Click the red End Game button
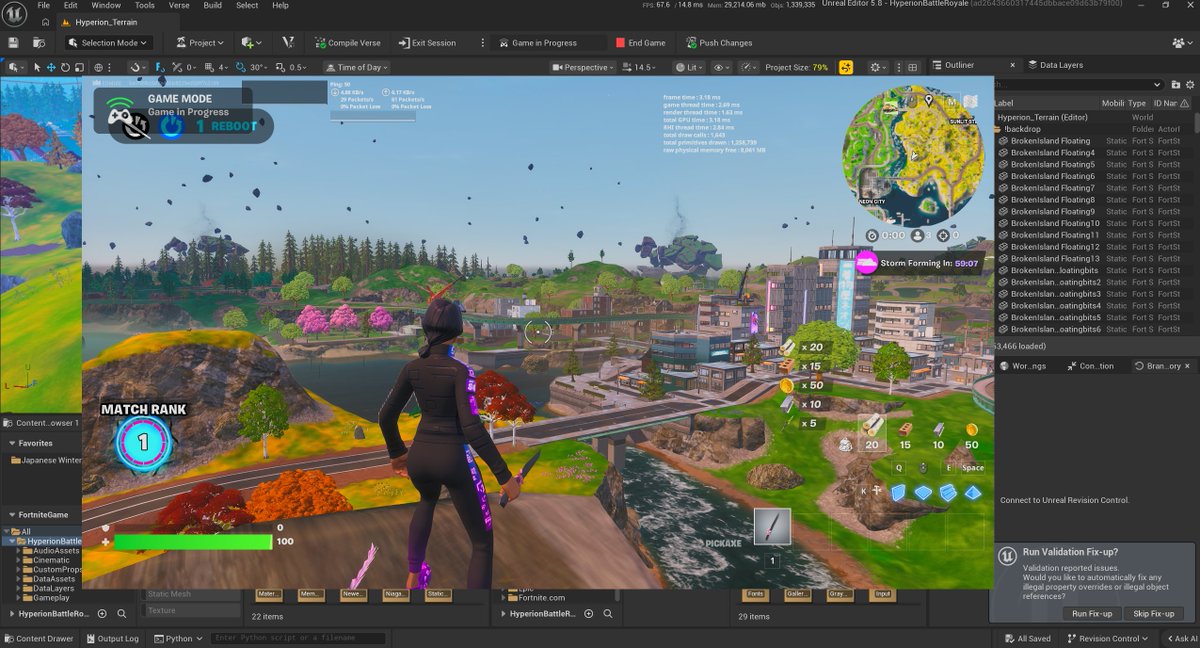The height and width of the screenshot is (648, 1200). 640,43
